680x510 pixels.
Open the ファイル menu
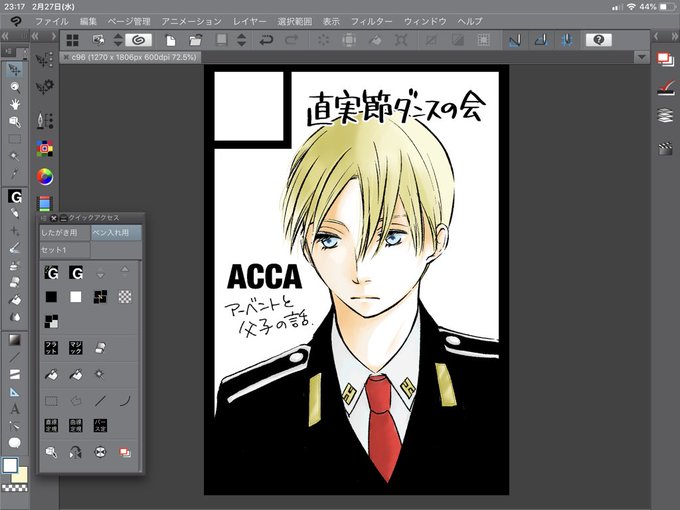click(x=52, y=21)
